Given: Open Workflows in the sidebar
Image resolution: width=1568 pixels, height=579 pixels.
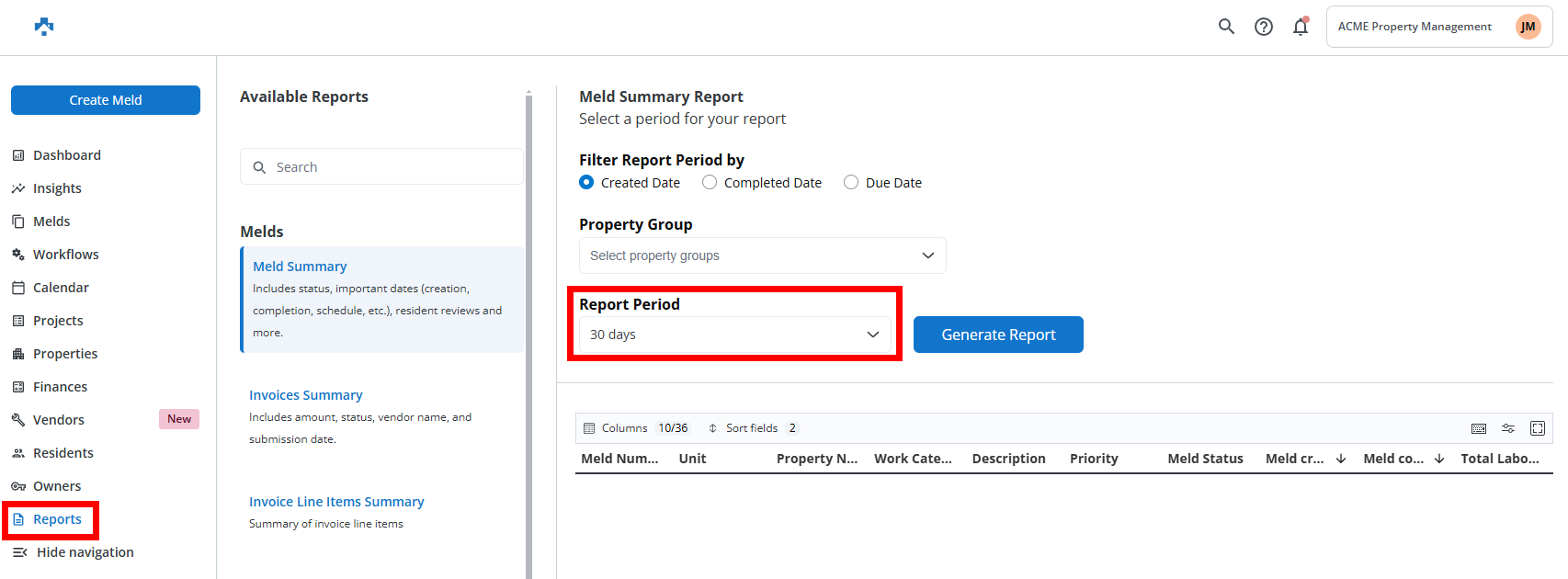Looking at the screenshot, I should coord(65,255).
